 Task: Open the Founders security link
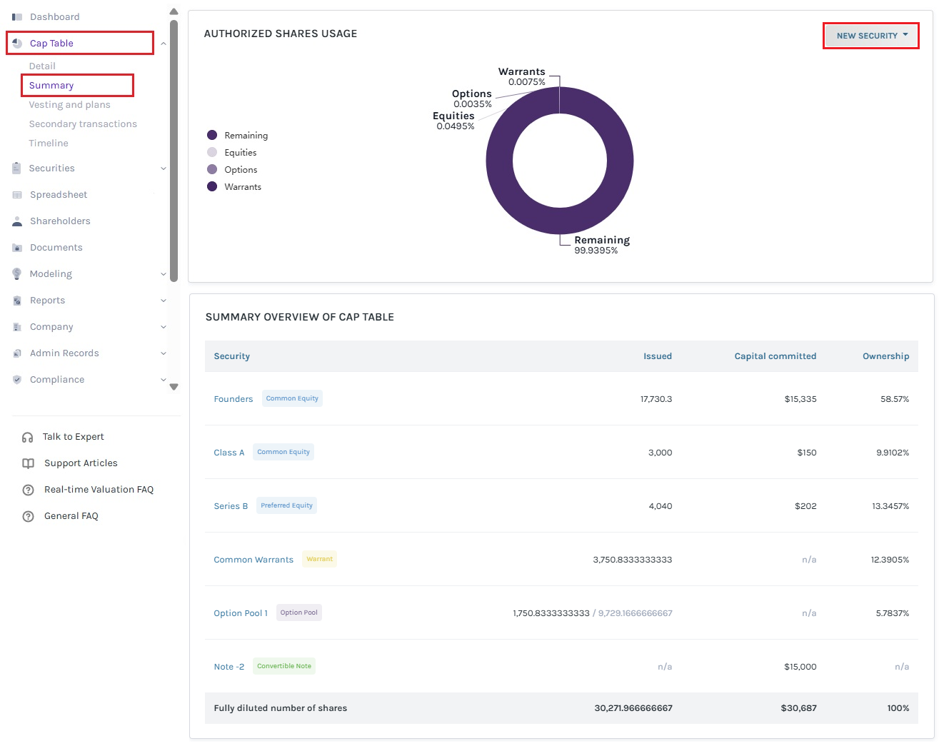[234, 399]
